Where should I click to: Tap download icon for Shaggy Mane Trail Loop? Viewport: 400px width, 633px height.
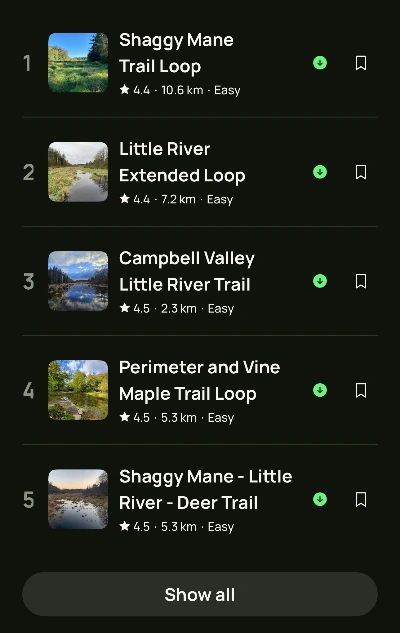point(320,63)
